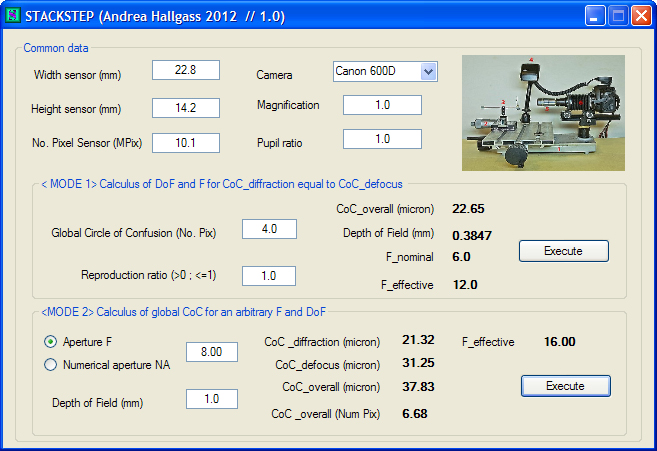Viewport: 657px width, 451px height.
Task: Open the Camera dropdown arrow
Action: [429, 71]
